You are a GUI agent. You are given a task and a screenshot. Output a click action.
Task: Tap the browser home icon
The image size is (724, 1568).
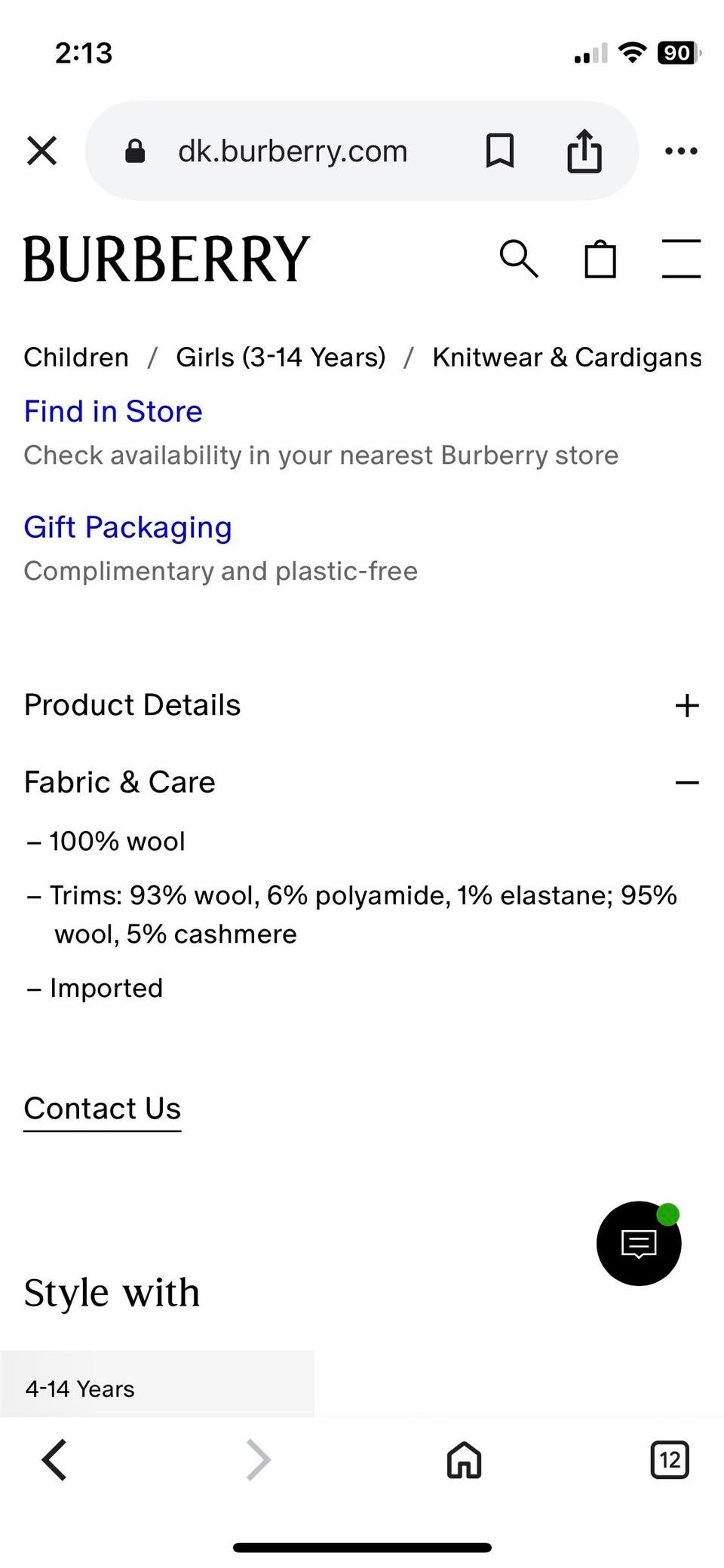coord(464,1459)
